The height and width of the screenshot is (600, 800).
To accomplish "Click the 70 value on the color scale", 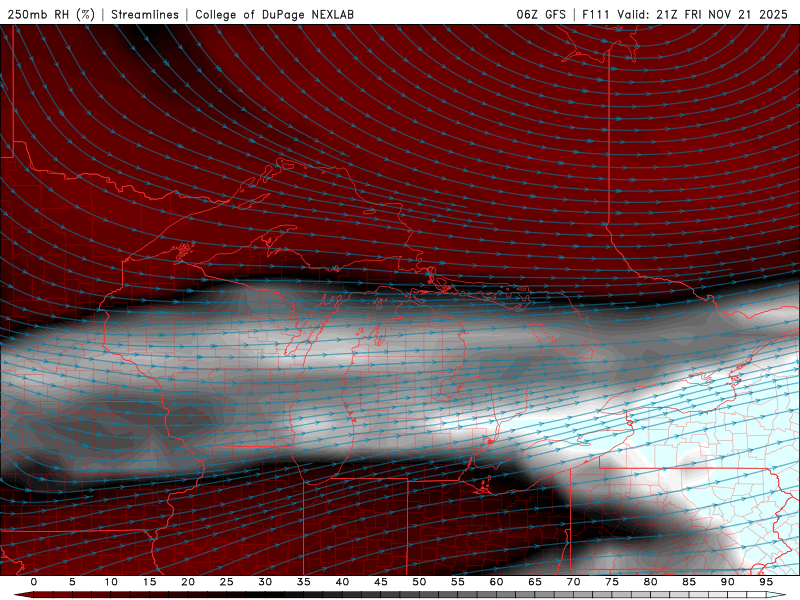I will pos(573,582).
